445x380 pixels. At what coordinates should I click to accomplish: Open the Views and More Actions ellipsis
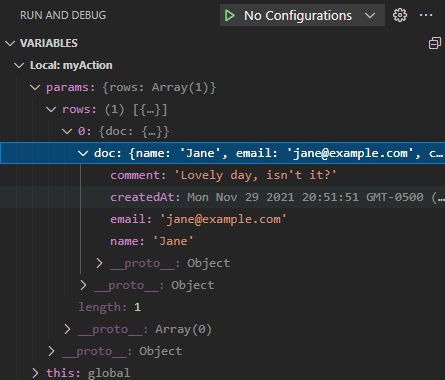tap(426, 15)
